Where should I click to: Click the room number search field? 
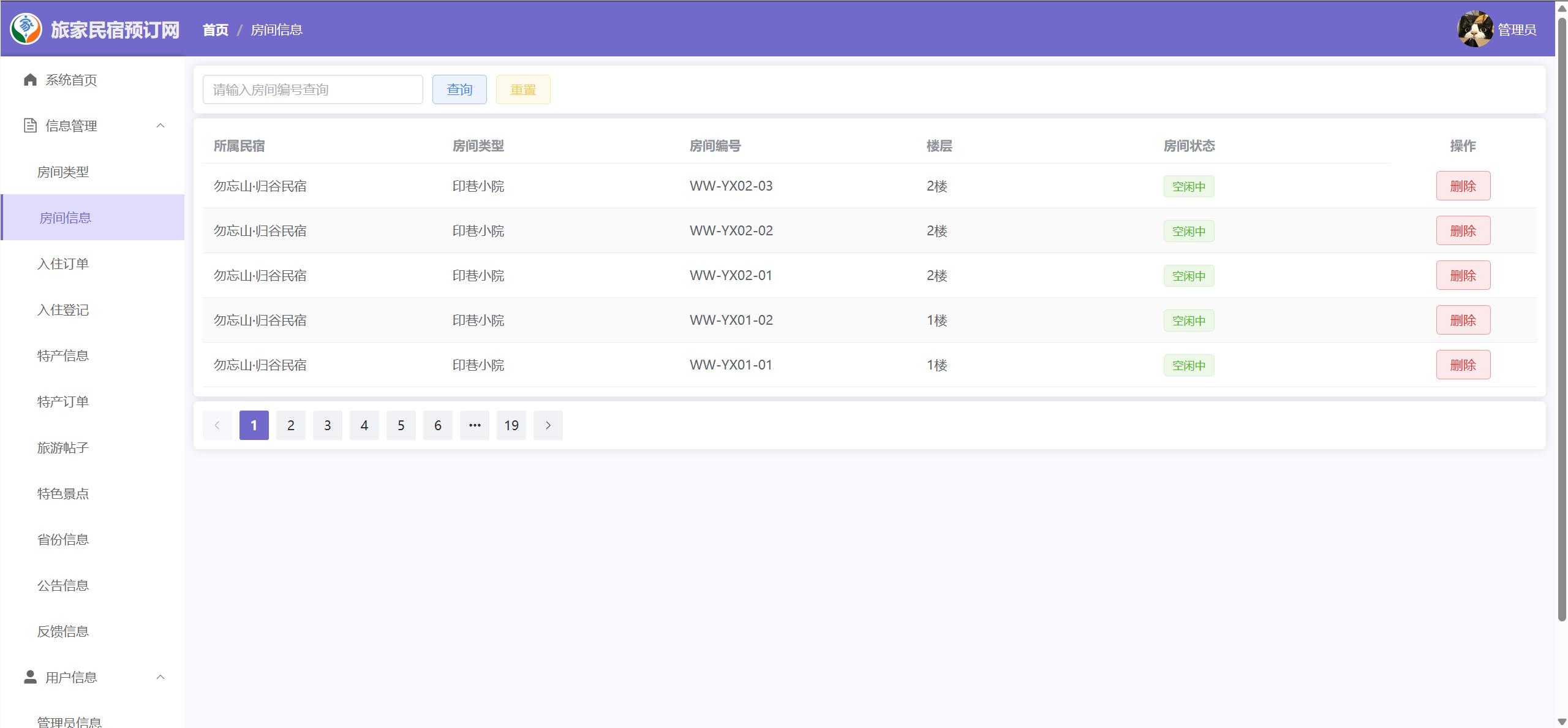click(312, 89)
